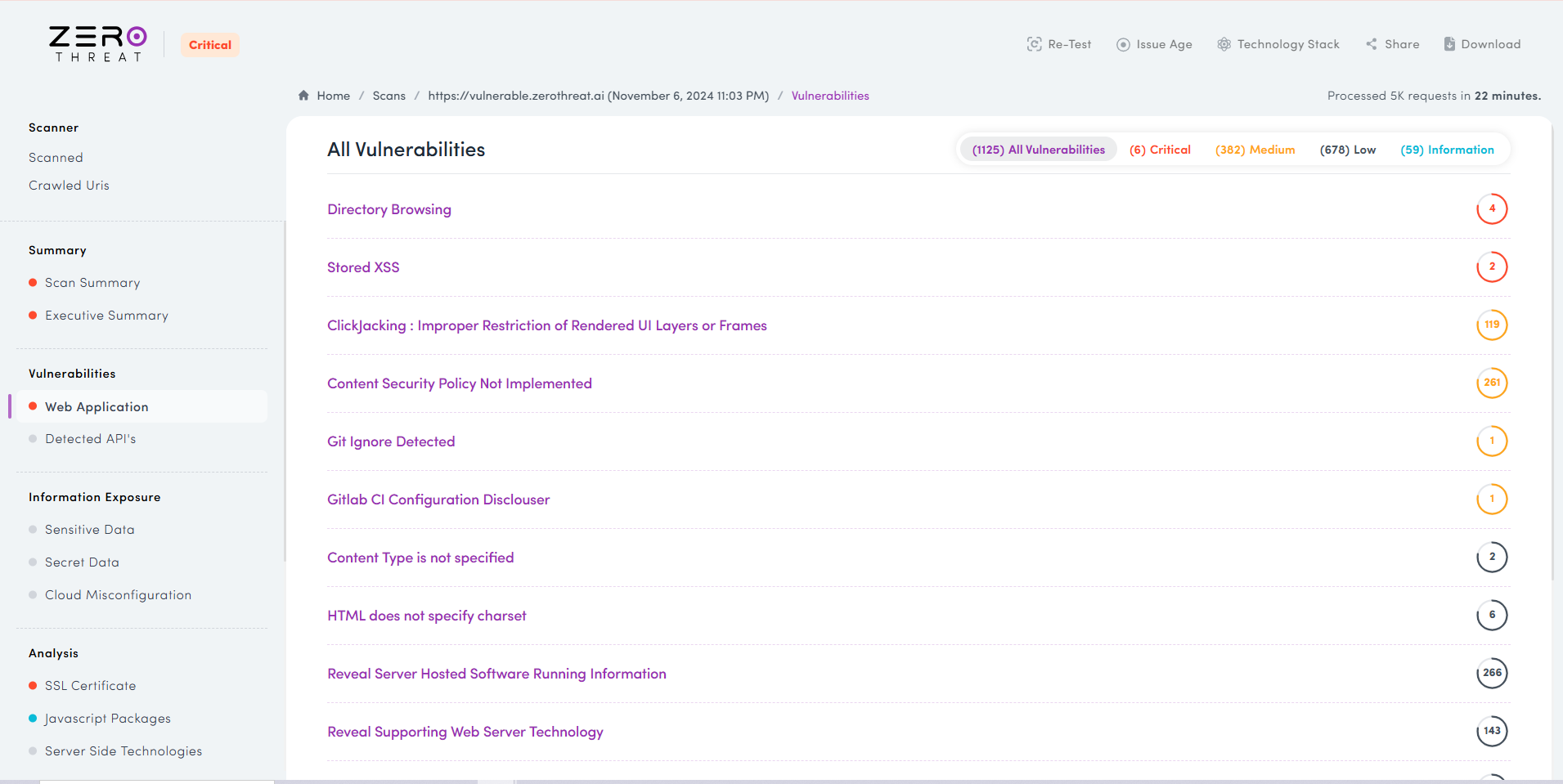Click the sidebar vertical scrollbar

(x=285, y=391)
